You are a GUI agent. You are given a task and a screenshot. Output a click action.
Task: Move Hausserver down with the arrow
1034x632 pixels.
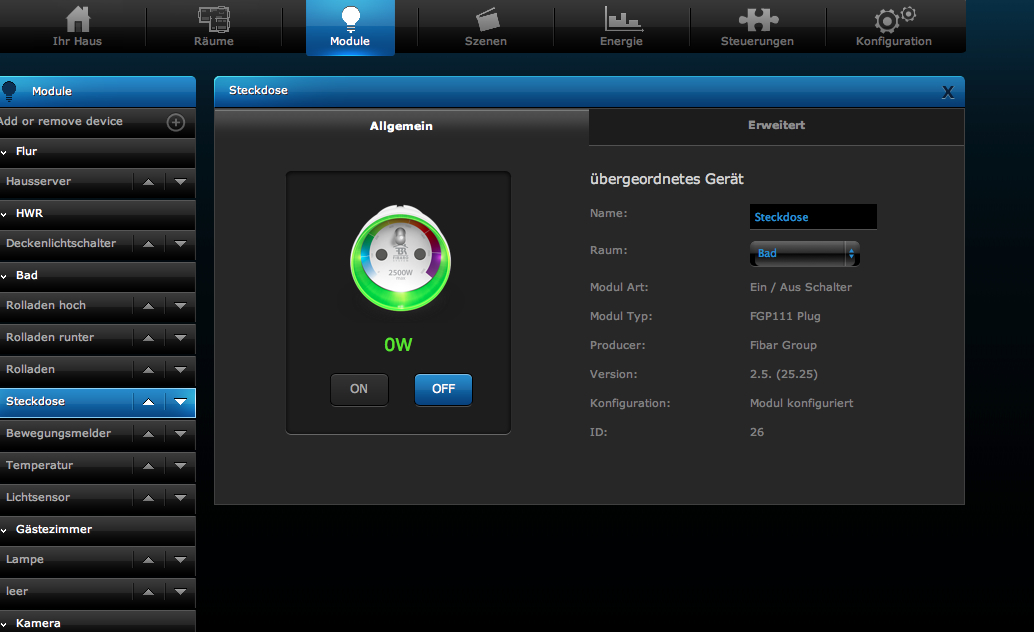(x=180, y=181)
